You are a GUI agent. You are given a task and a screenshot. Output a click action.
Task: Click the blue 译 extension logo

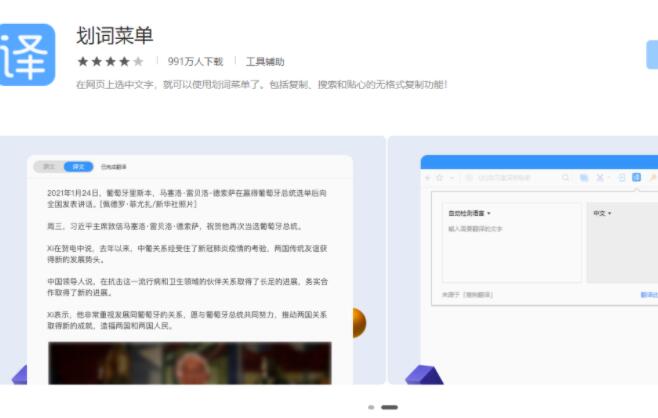(26, 55)
